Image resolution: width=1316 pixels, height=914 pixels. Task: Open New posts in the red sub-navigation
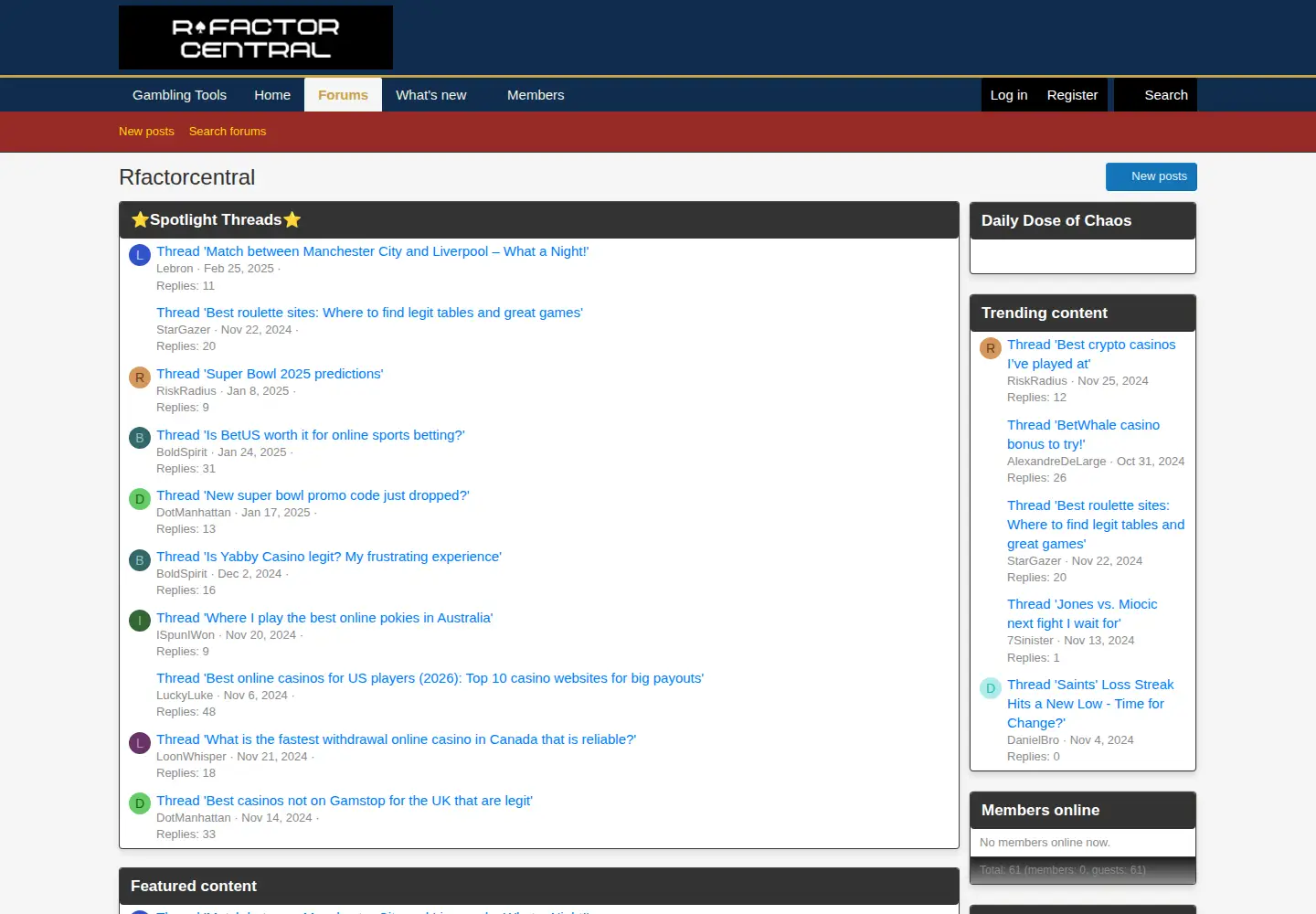(x=146, y=132)
